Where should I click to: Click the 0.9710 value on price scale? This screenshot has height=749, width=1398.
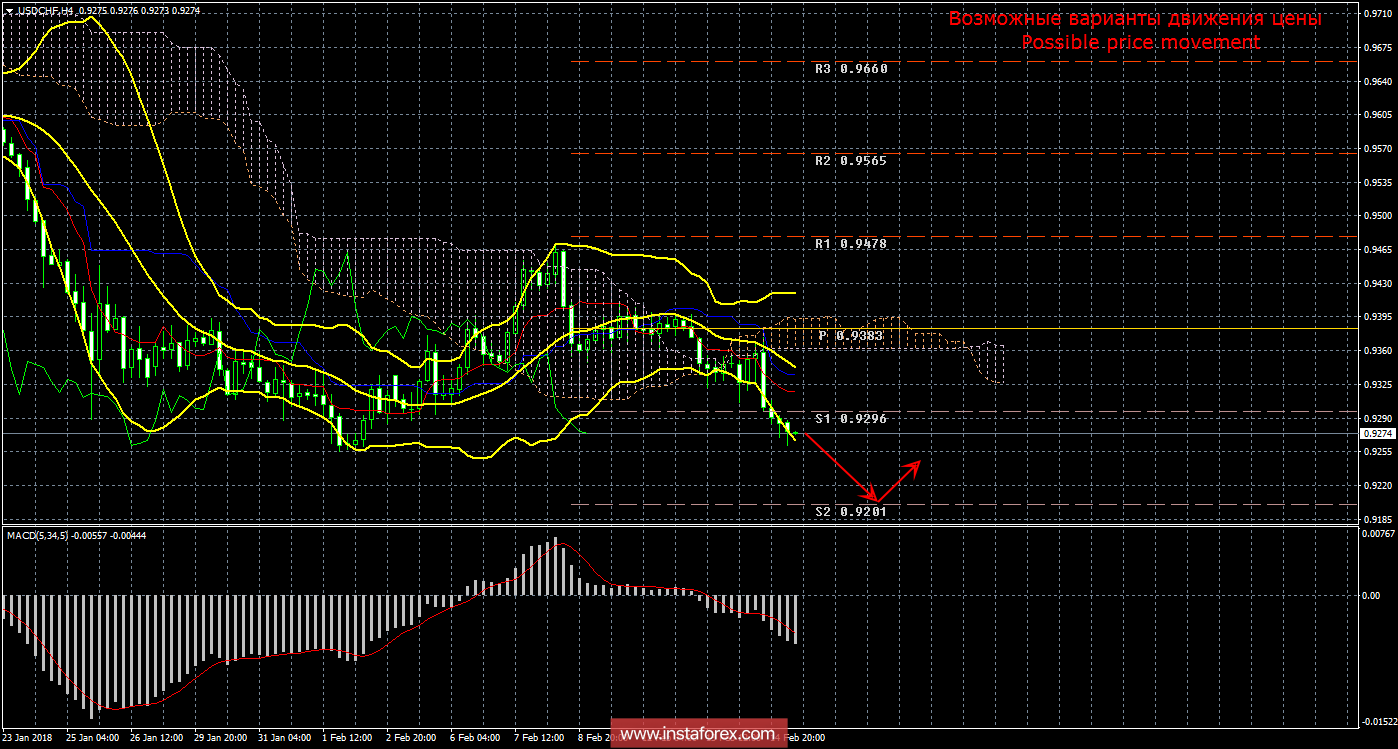click(1378, 14)
